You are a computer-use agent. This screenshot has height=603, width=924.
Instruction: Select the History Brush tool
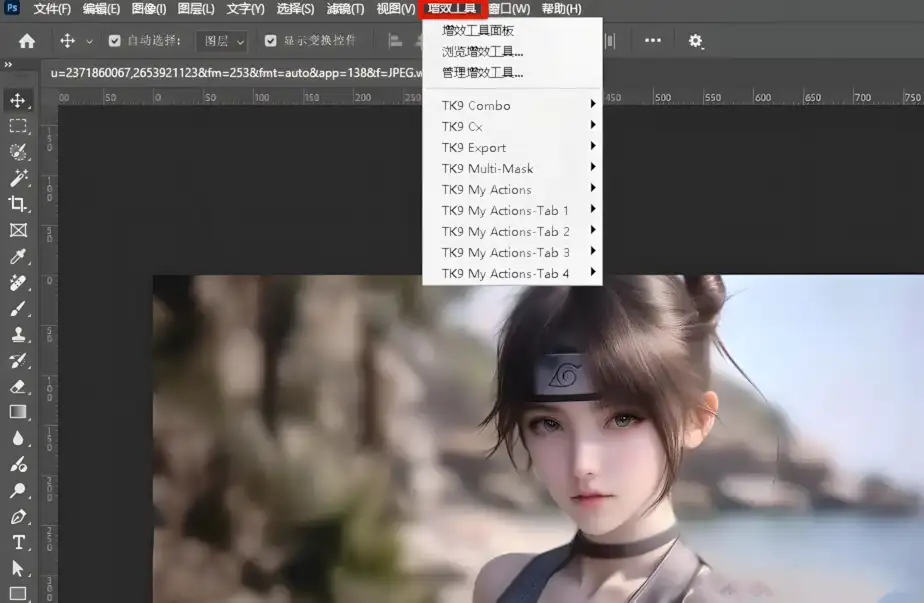tap(18, 360)
